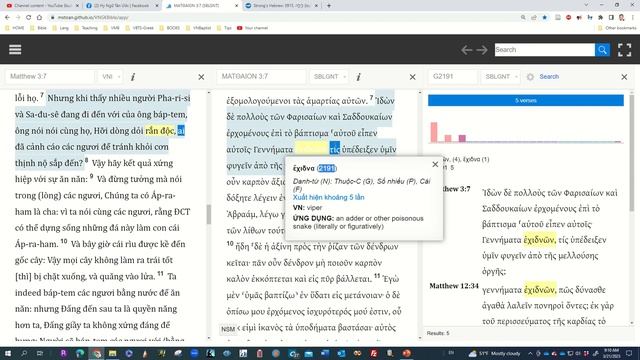The height and width of the screenshot is (360, 640).
Task: Open weather widget Mostly cloudy
Action: click(x=494, y=353)
